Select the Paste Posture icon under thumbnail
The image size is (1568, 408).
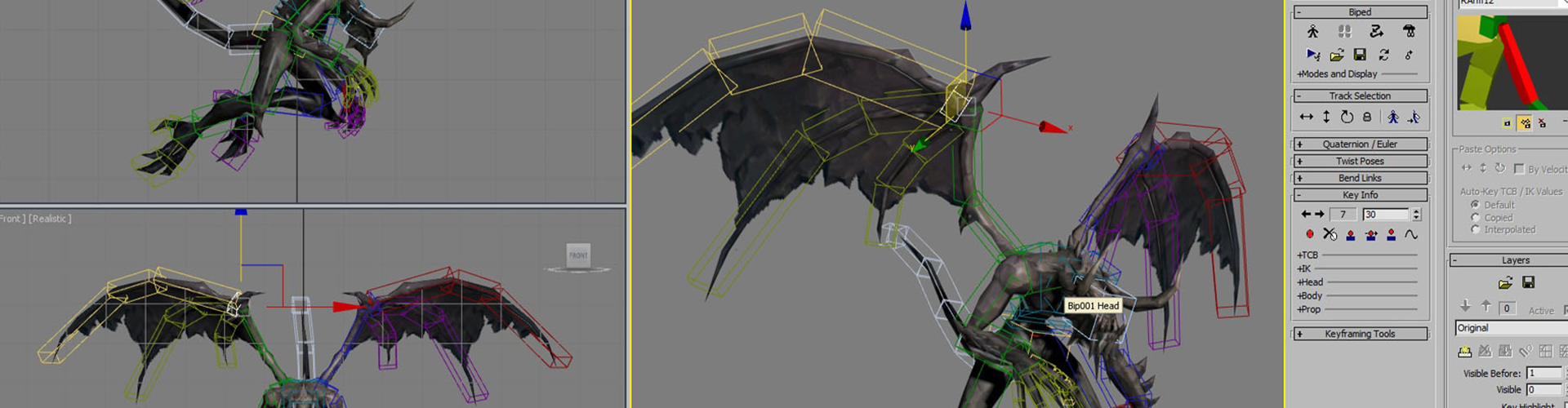tap(1508, 123)
